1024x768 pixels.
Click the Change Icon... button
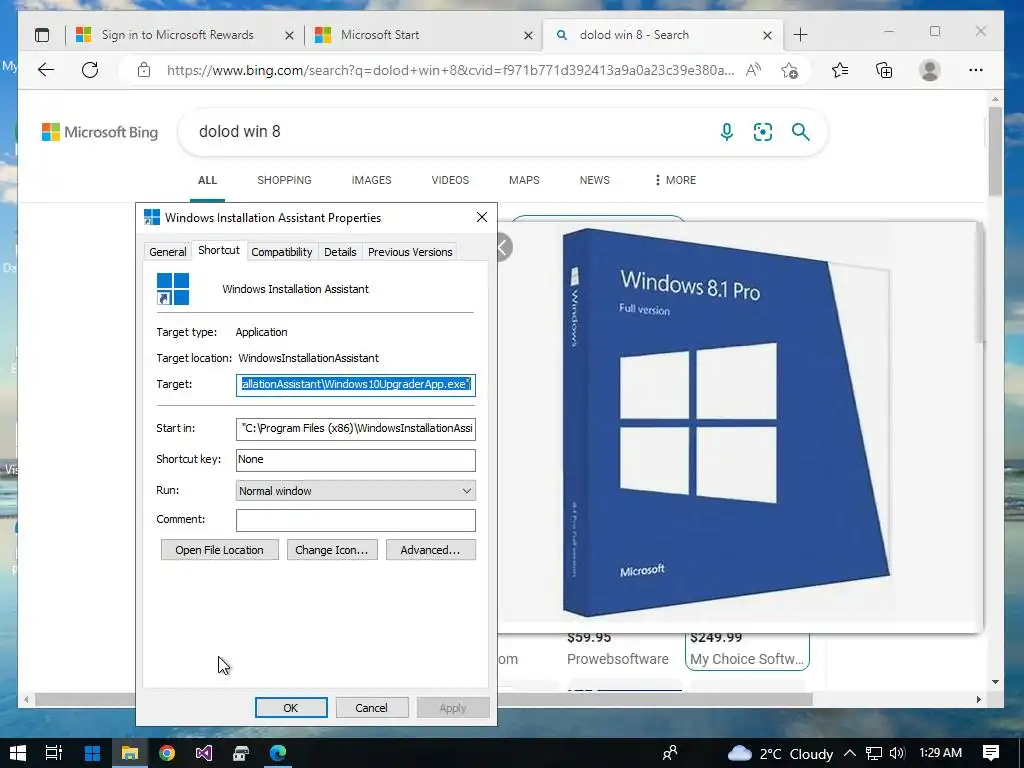click(332, 550)
